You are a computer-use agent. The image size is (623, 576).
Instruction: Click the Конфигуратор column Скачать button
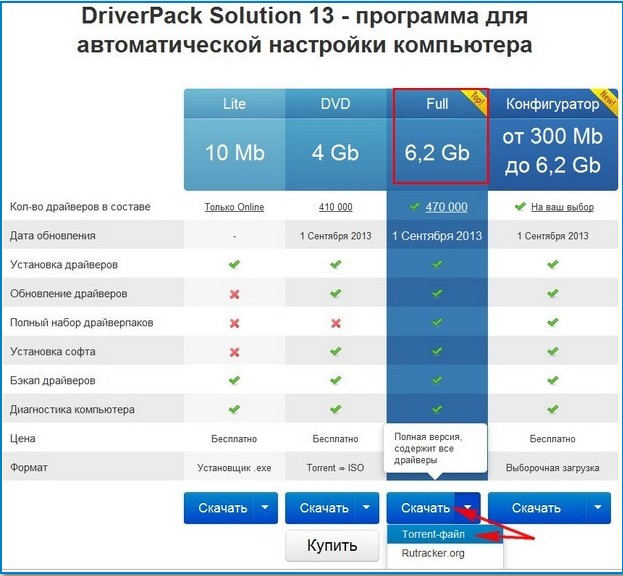point(536,508)
